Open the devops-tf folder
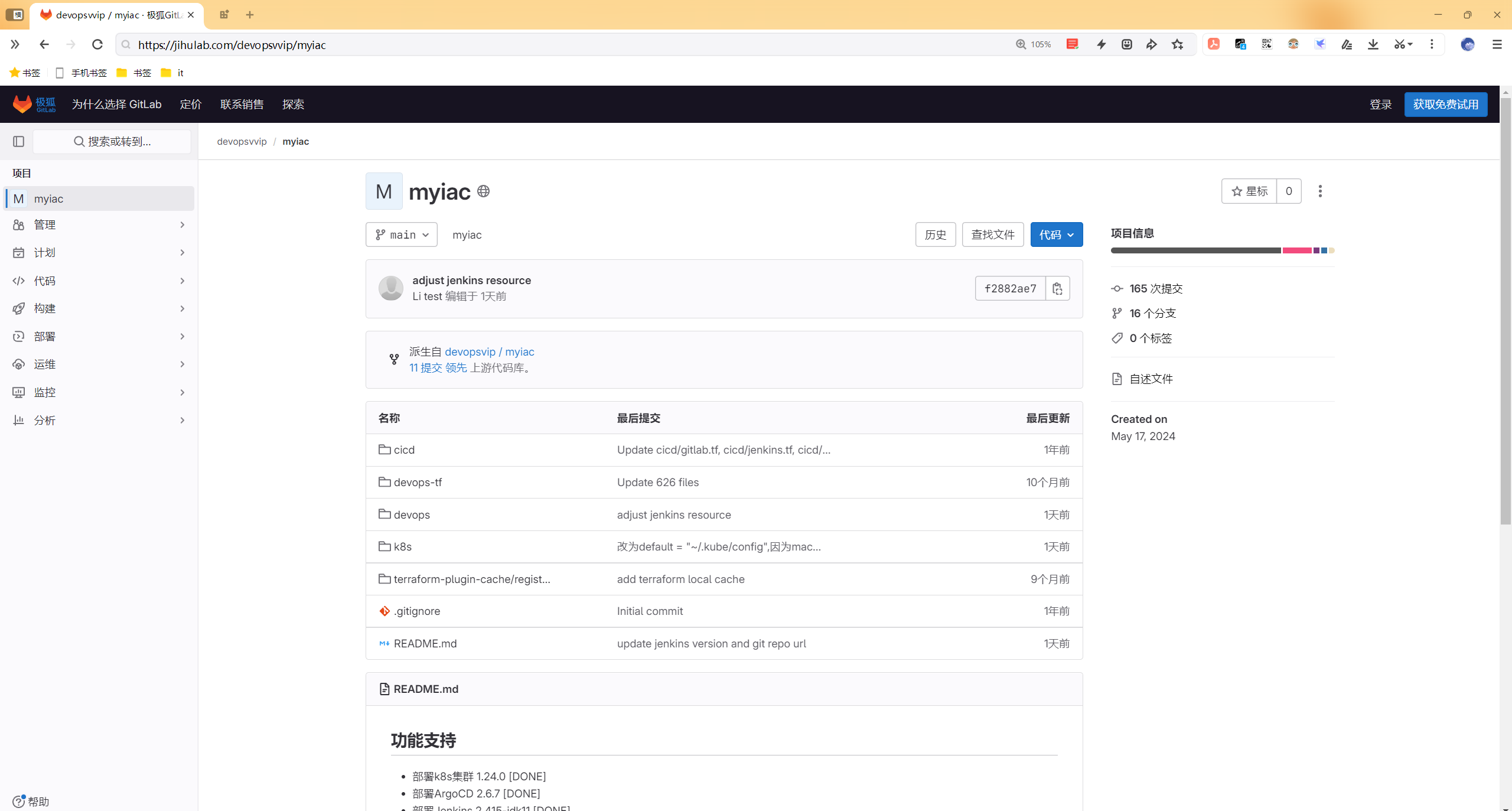The image size is (1512, 811). pyautogui.click(x=418, y=482)
